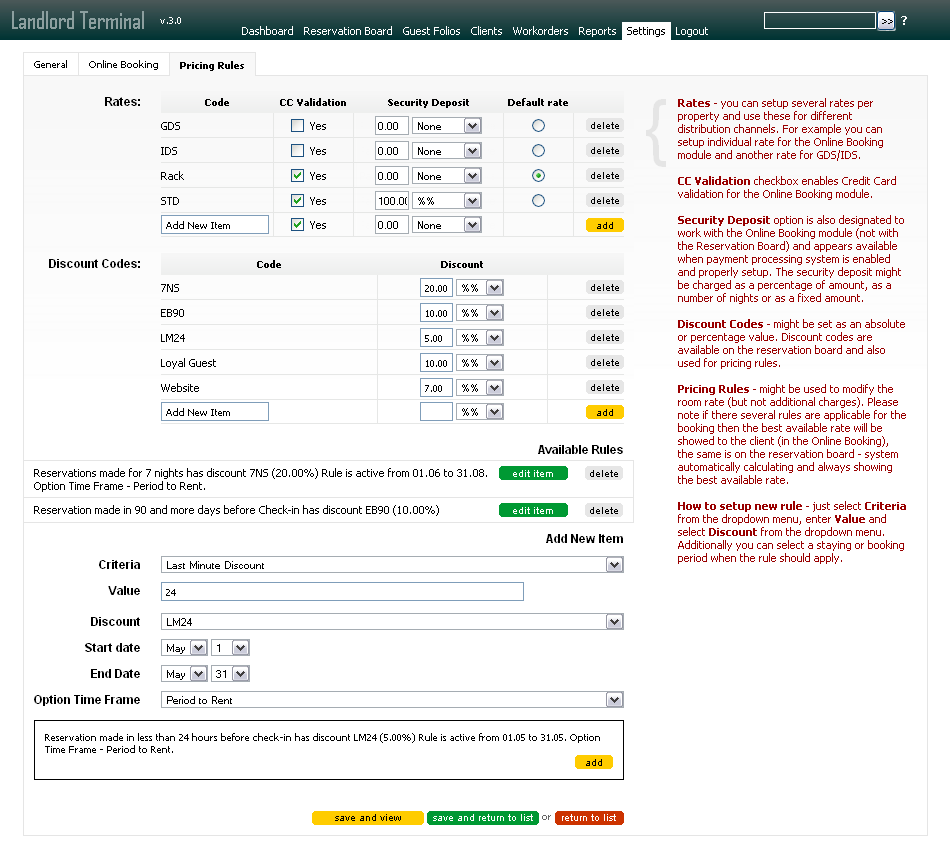Uncheck CC Validation for Rack rate
Image resolution: width=950 pixels, height=847 pixels.
(x=297, y=176)
